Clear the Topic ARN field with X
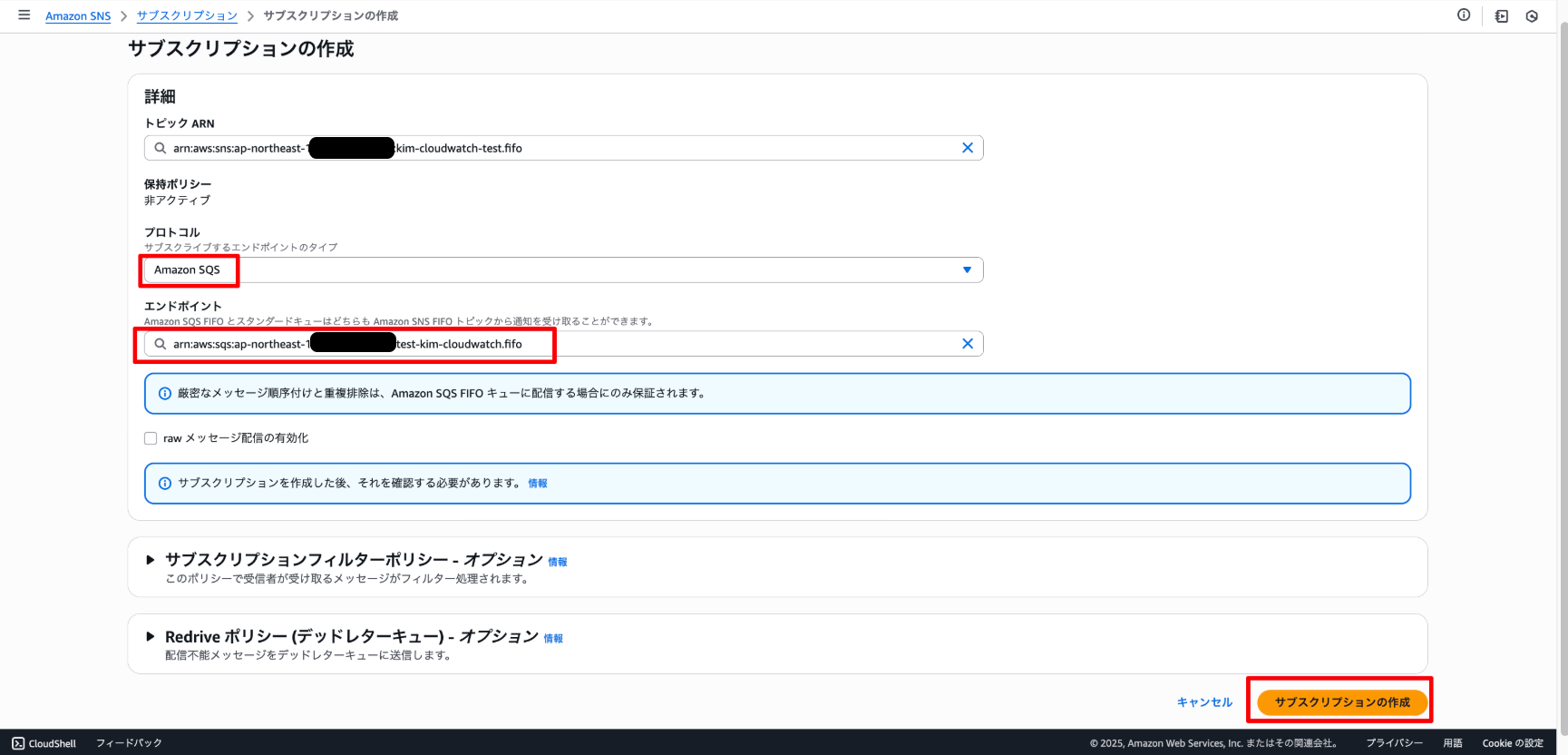 pos(968,148)
